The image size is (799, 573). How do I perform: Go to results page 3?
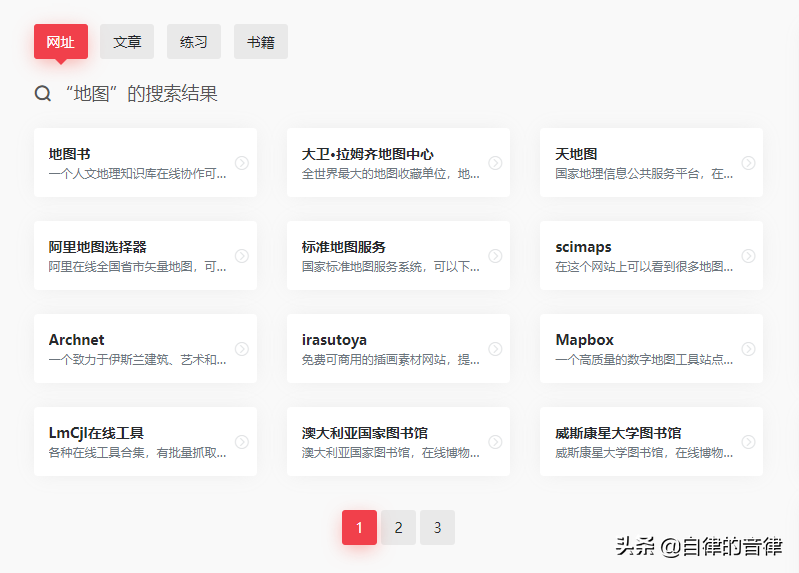437,528
